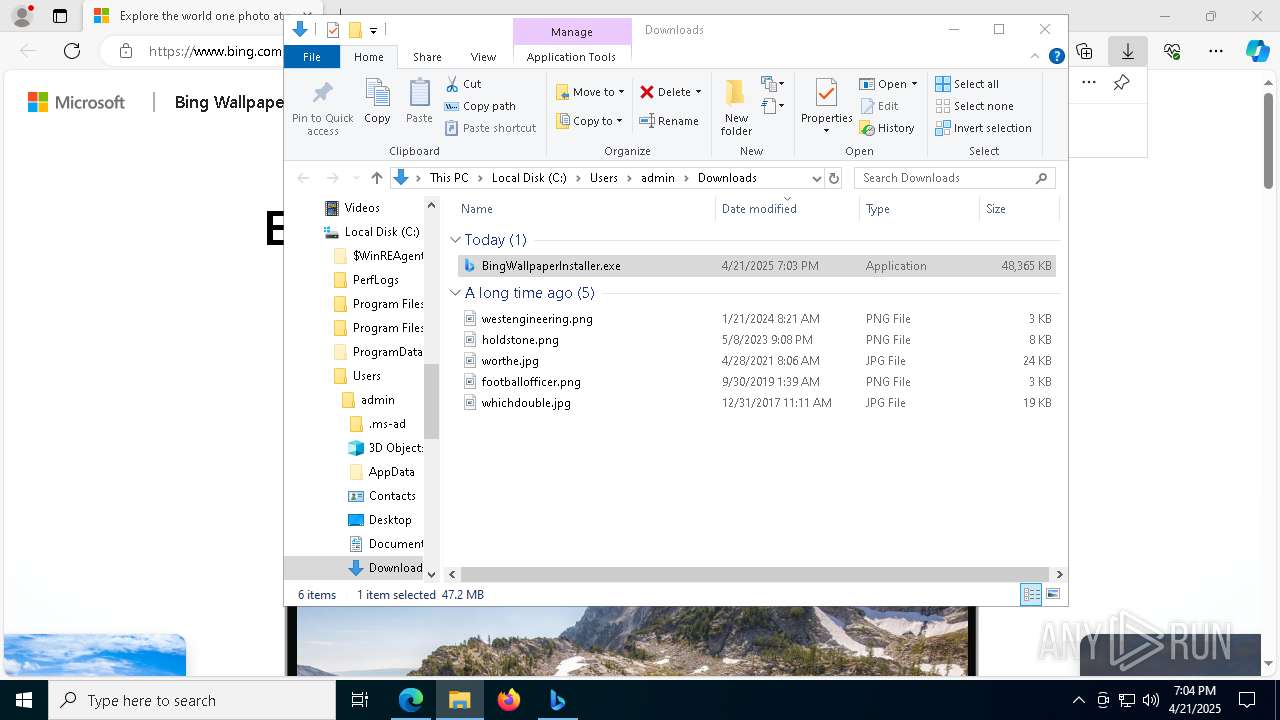
Task: Click the red Delete icon
Action: (x=647, y=92)
